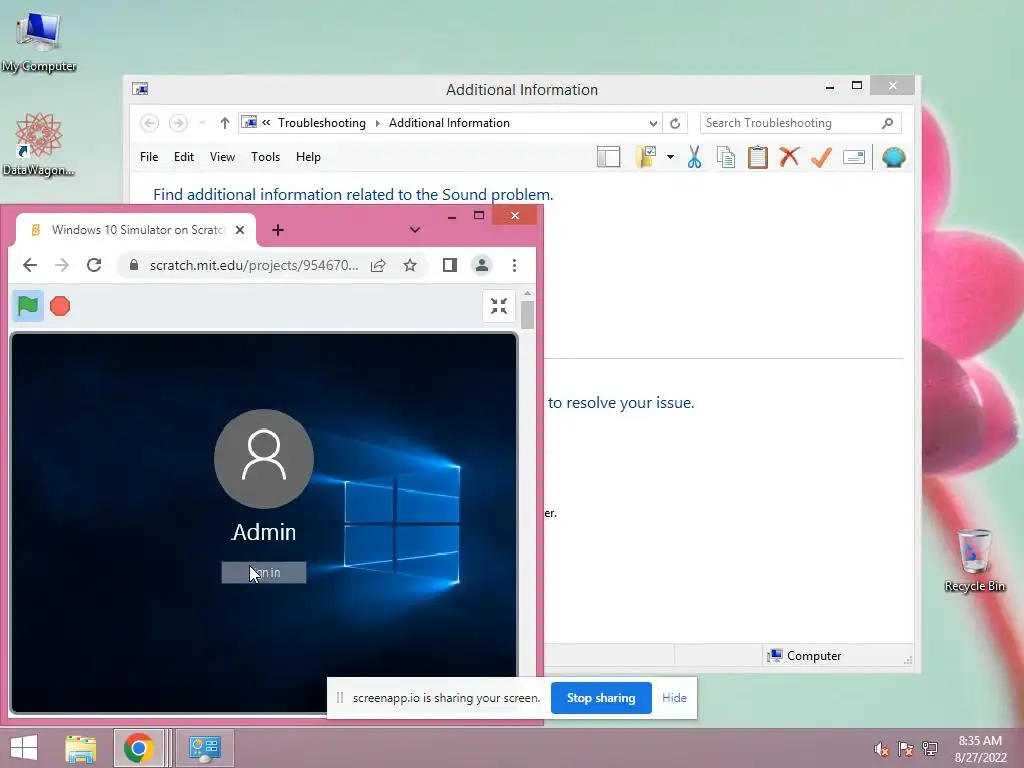Open Chrome three-dot menu
Viewport: 1024px width, 768px height.
515,265
